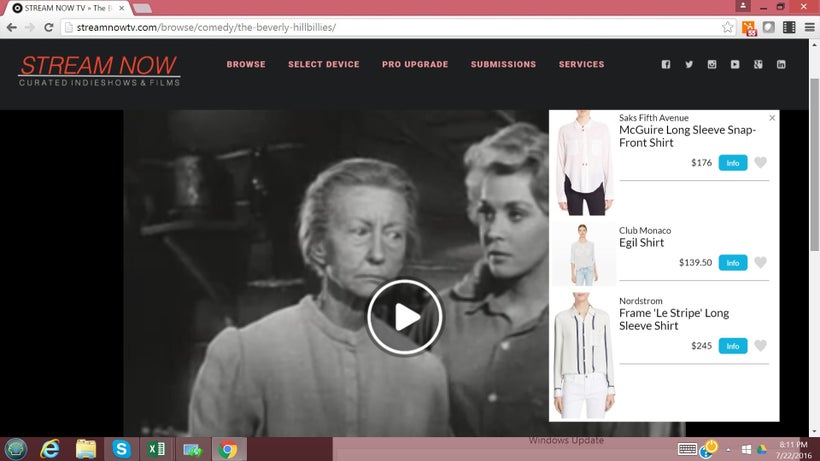Open the LinkedIn social icon

(781, 64)
